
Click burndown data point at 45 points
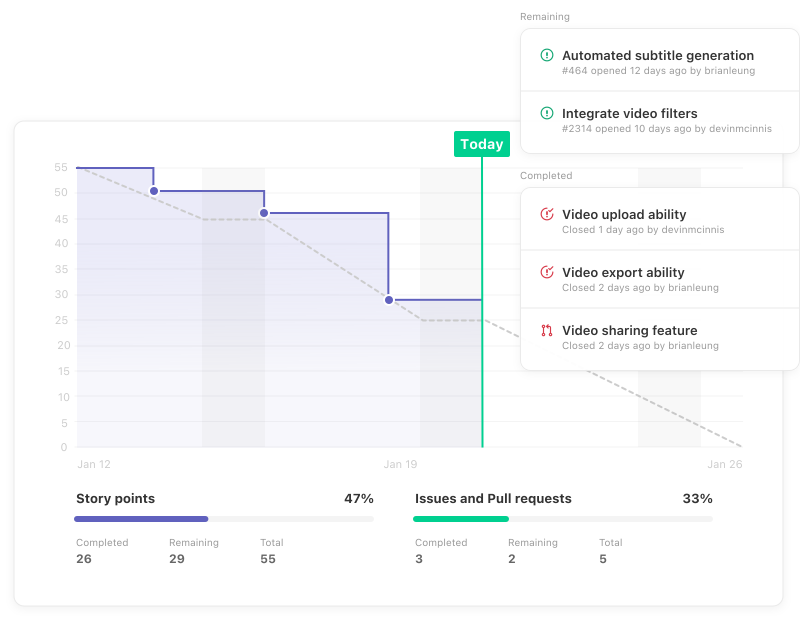[264, 213]
